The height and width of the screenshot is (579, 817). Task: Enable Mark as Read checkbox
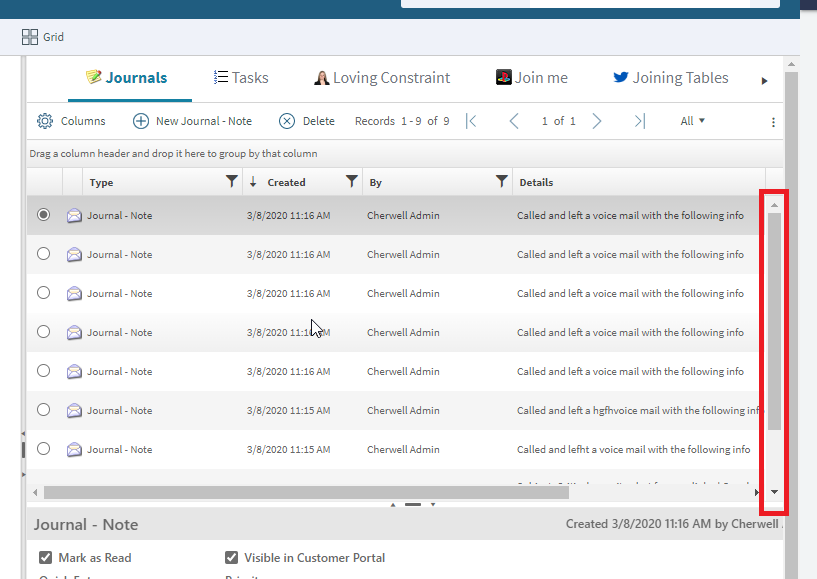pyautogui.click(x=45, y=557)
